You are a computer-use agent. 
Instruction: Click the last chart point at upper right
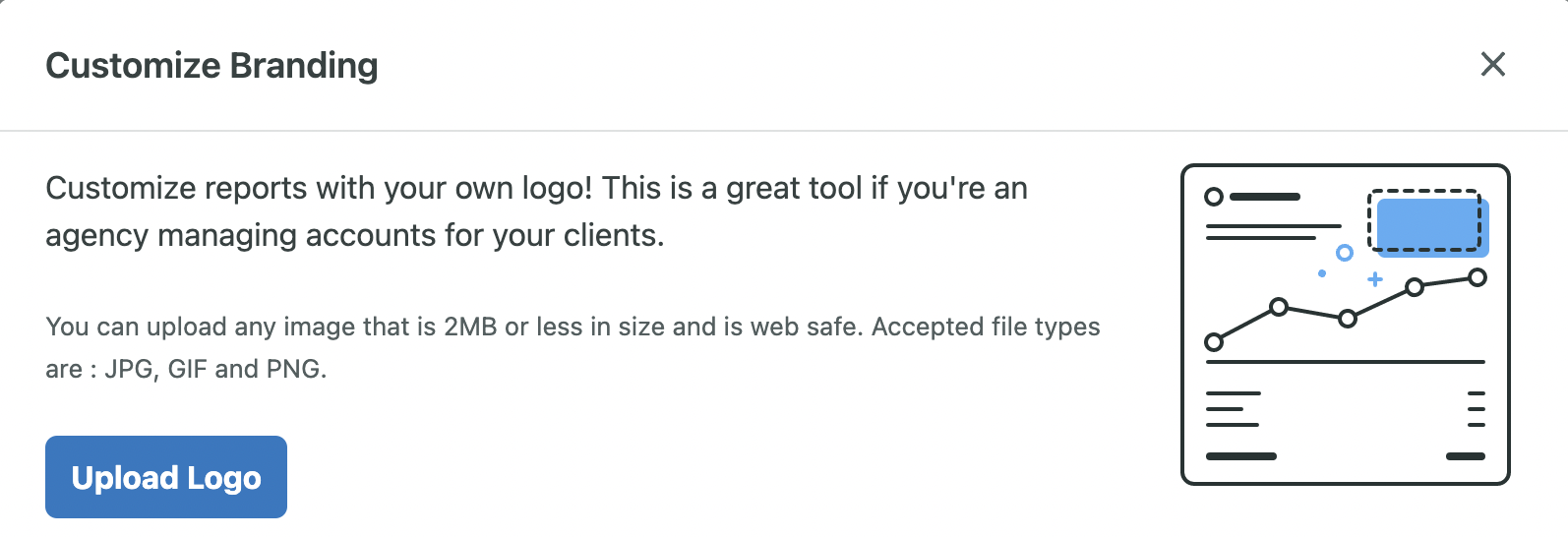[x=1478, y=277]
